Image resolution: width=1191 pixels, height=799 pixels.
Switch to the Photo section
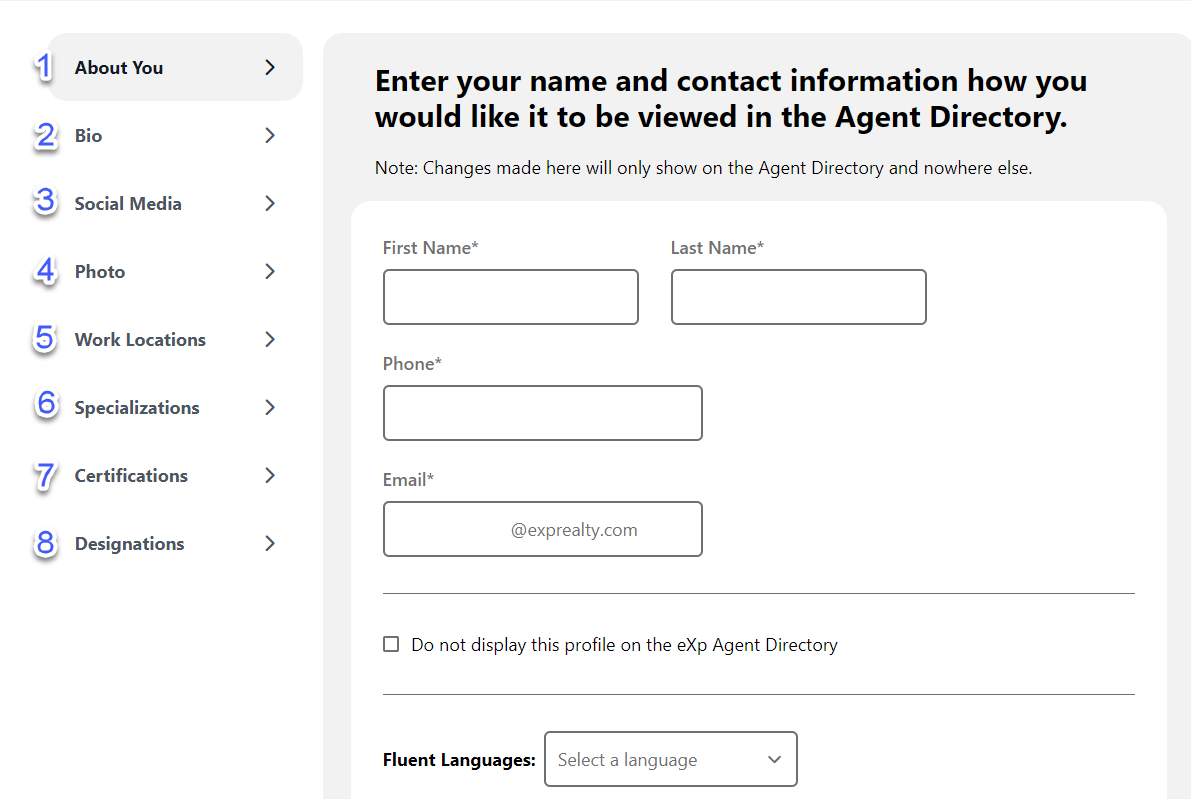coord(100,272)
